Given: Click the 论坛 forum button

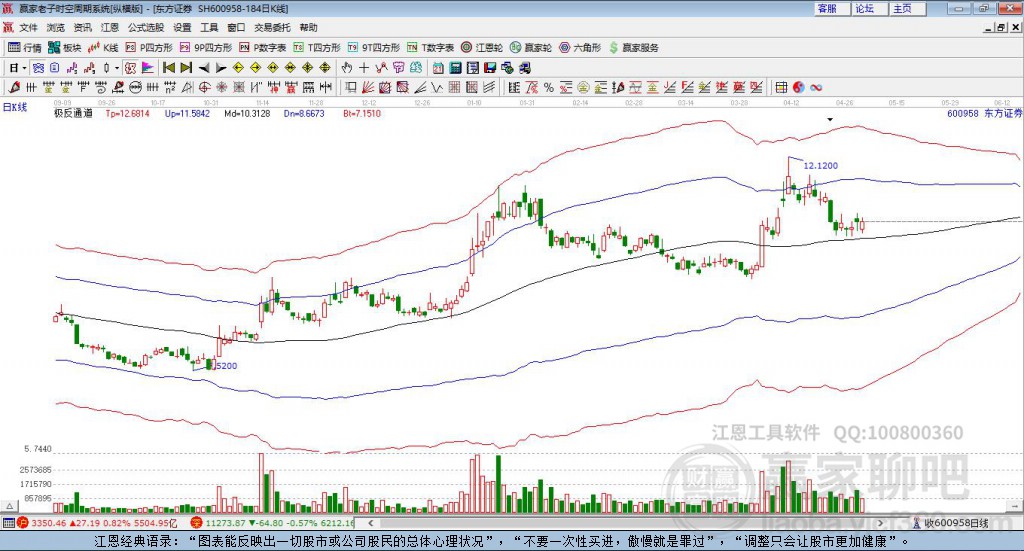Looking at the screenshot, I should coord(869,8).
